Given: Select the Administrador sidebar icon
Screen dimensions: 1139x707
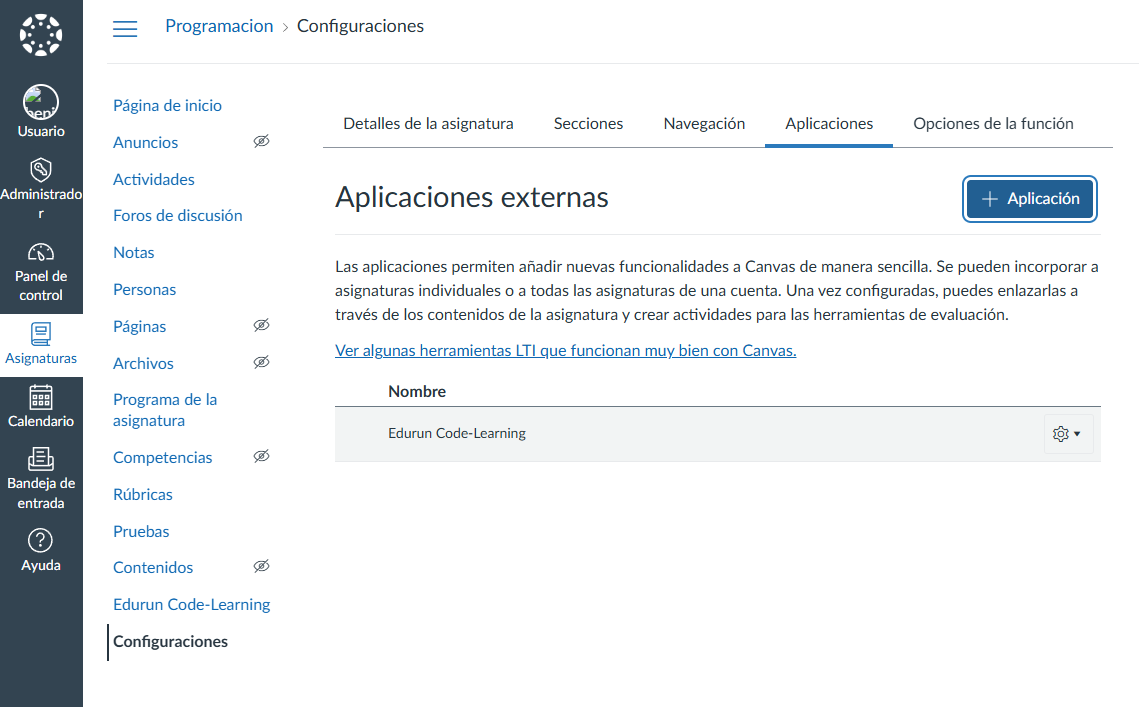Looking at the screenshot, I should [x=41, y=170].
